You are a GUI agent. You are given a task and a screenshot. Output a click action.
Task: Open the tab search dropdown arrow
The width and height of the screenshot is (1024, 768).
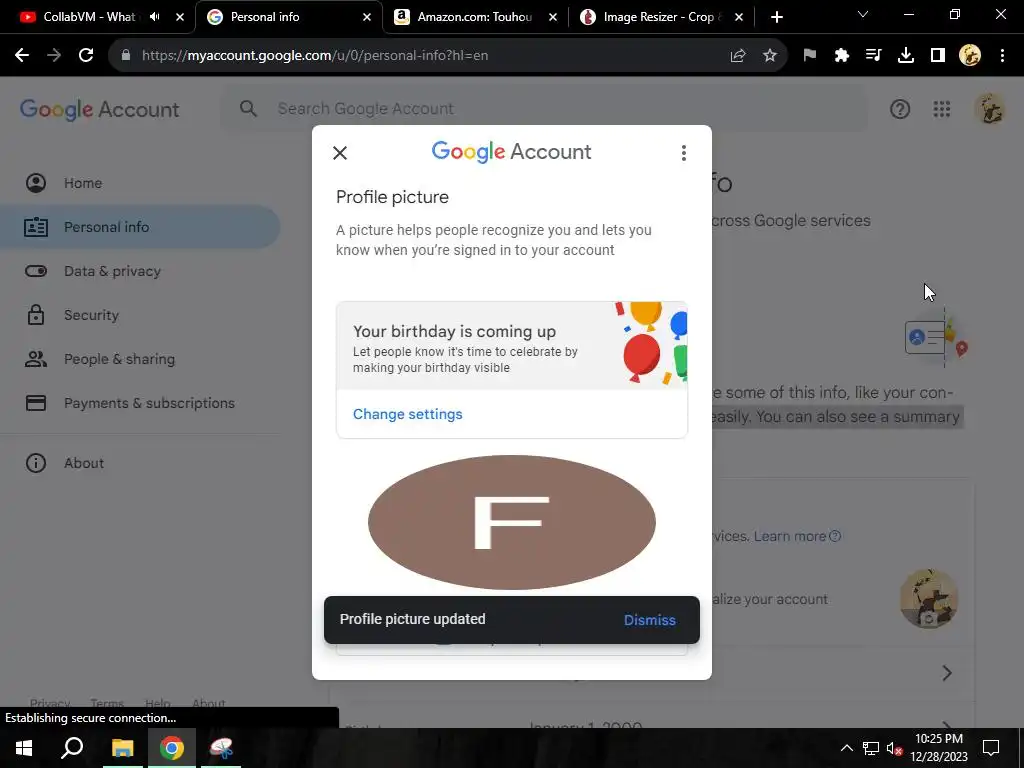click(863, 14)
